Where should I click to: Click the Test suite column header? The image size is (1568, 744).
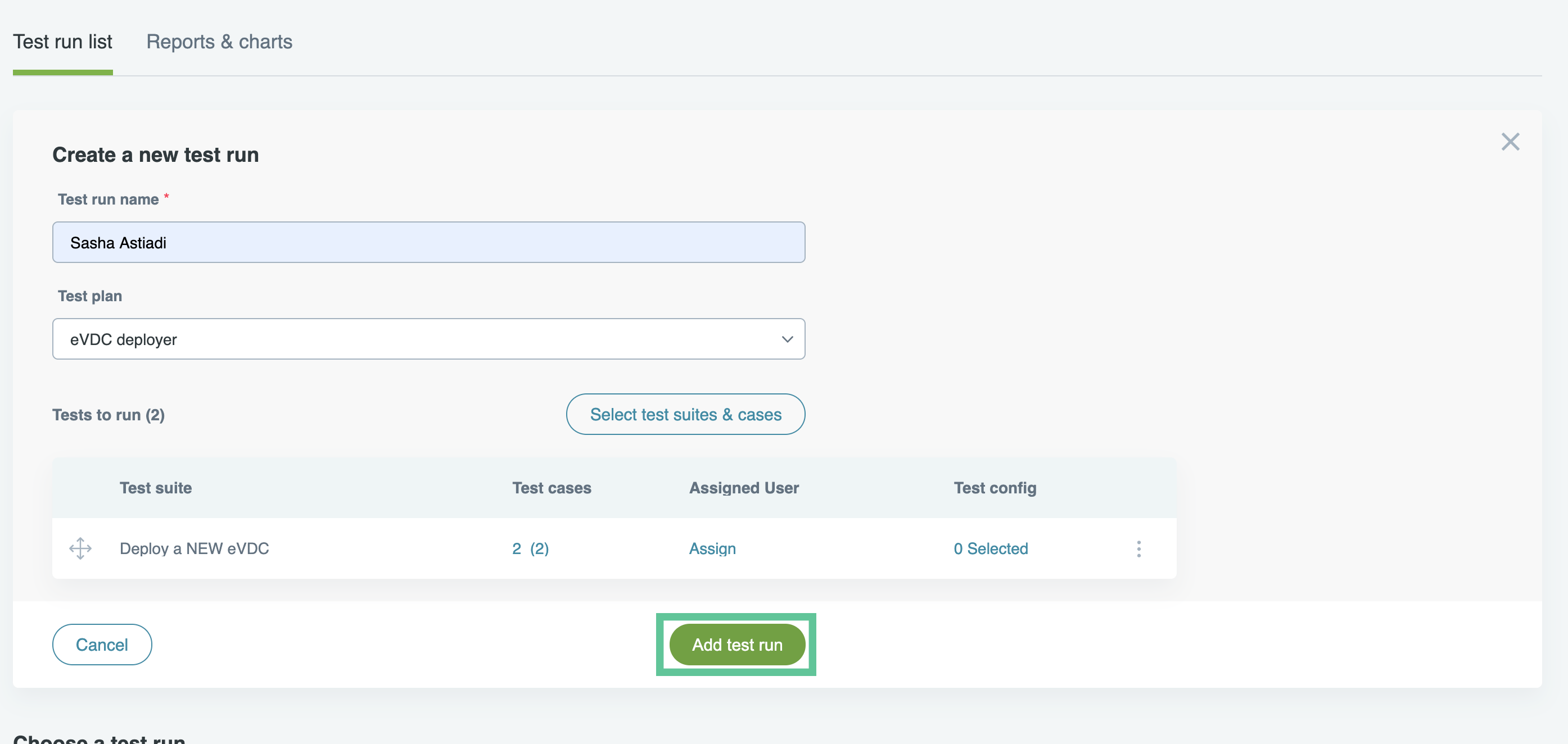point(156,488)
